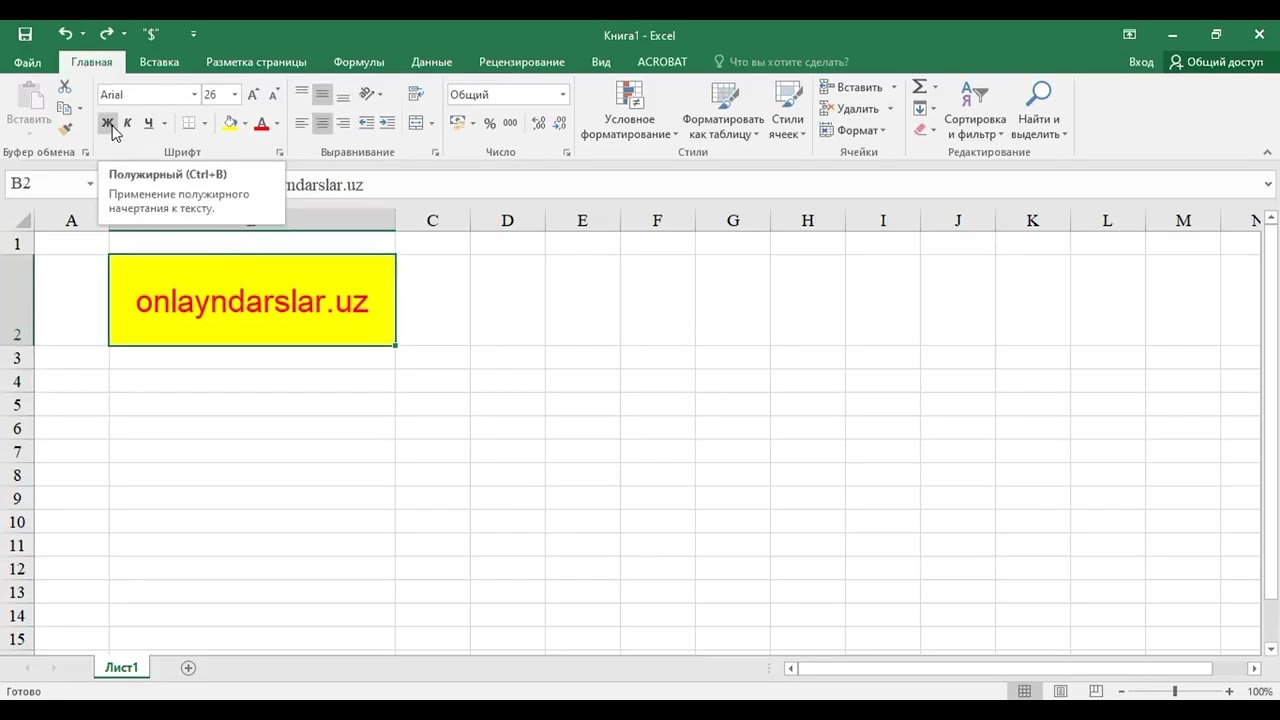The width and height of the screenshot is (1280, 720).
Task: Click Общий доступ share button
Action: click(x=1217, y=62)
